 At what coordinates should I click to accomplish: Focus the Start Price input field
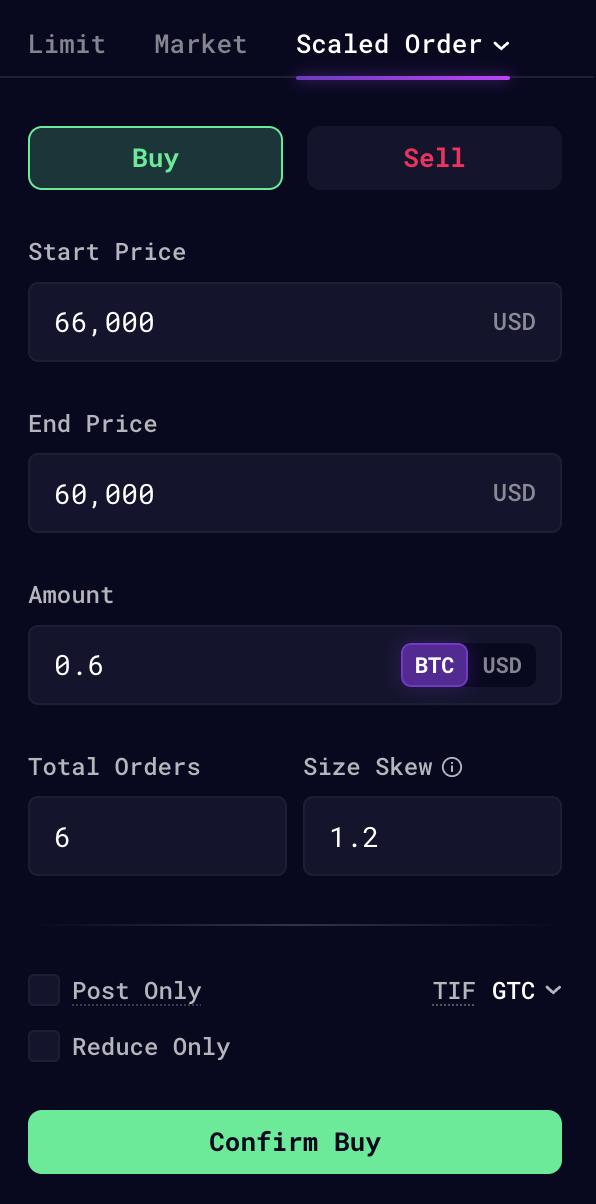tap(295, 322)
